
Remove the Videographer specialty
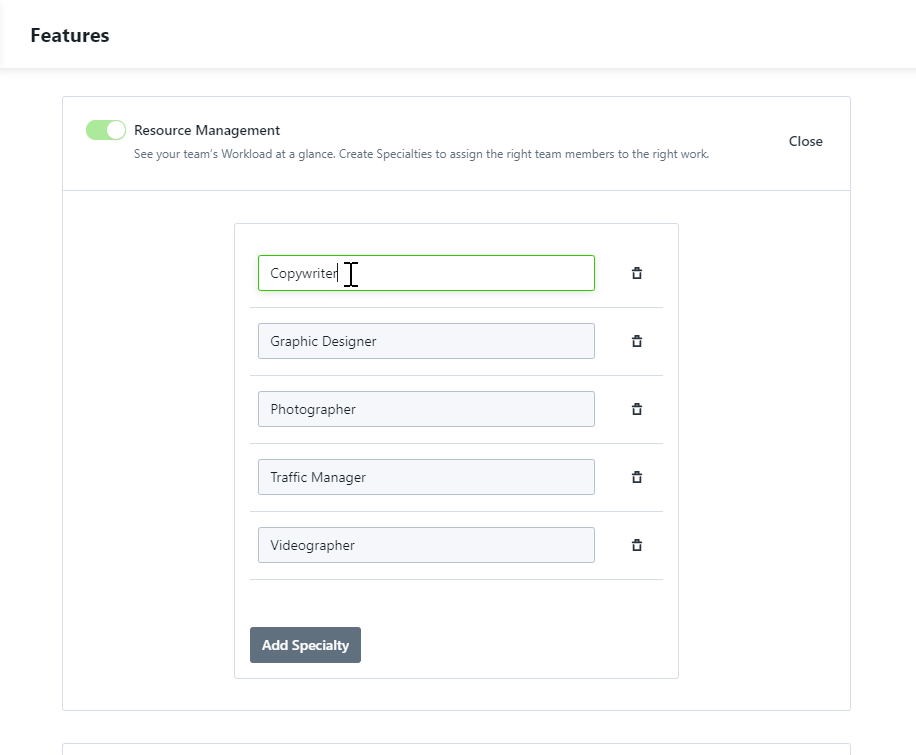pyautogui.click(x=637, y=545)
